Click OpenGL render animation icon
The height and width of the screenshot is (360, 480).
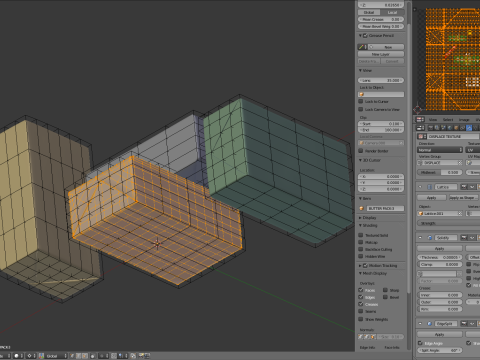tap(147, 356)
